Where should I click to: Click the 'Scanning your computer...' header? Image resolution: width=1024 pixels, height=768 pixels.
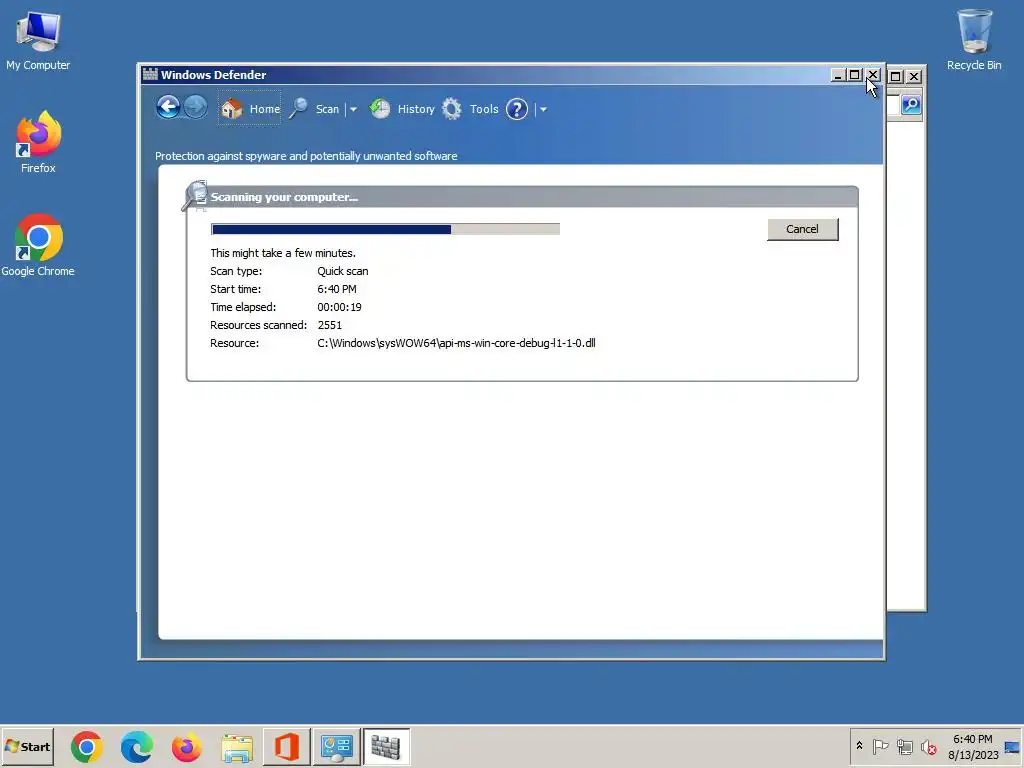tap(284, 197)
